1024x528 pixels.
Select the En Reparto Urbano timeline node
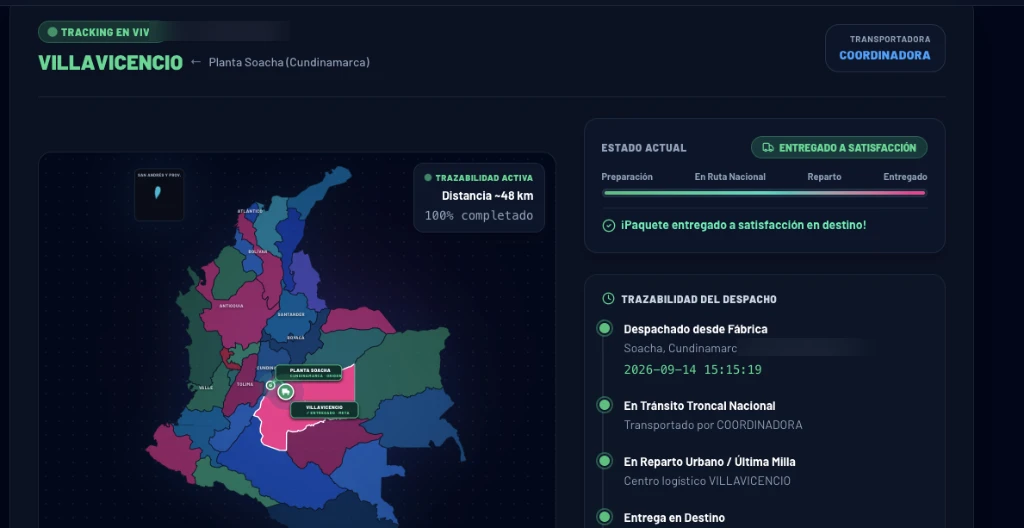(x=604, y=461)
